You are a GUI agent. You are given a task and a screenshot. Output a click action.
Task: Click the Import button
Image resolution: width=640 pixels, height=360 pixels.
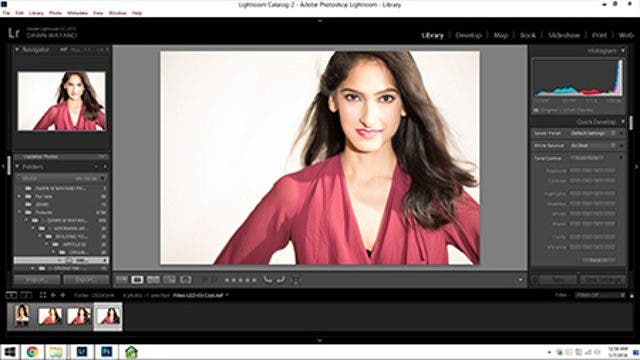point(37,280)
